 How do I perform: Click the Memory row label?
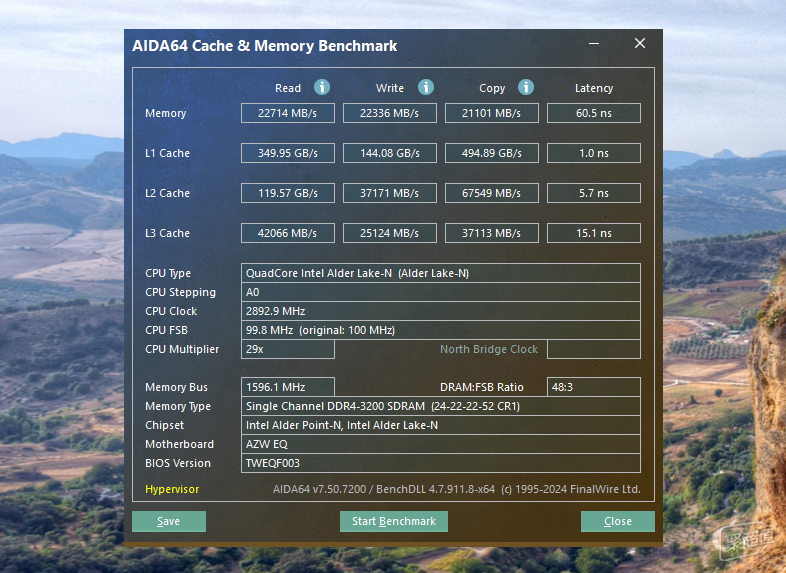[x=165, y=113]
